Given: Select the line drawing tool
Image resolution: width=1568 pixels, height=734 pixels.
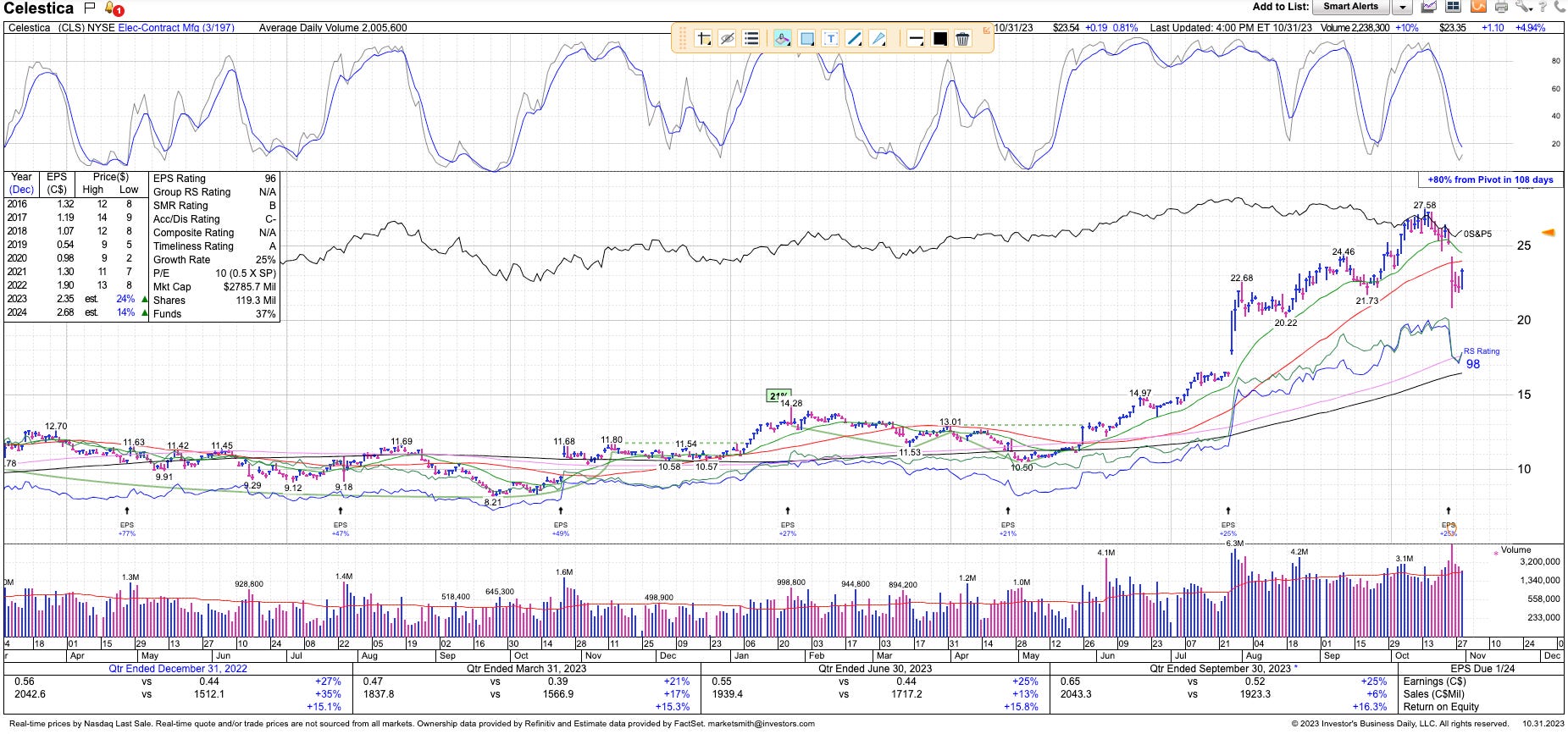Looking at the screenshot, I should pos(855,39).
